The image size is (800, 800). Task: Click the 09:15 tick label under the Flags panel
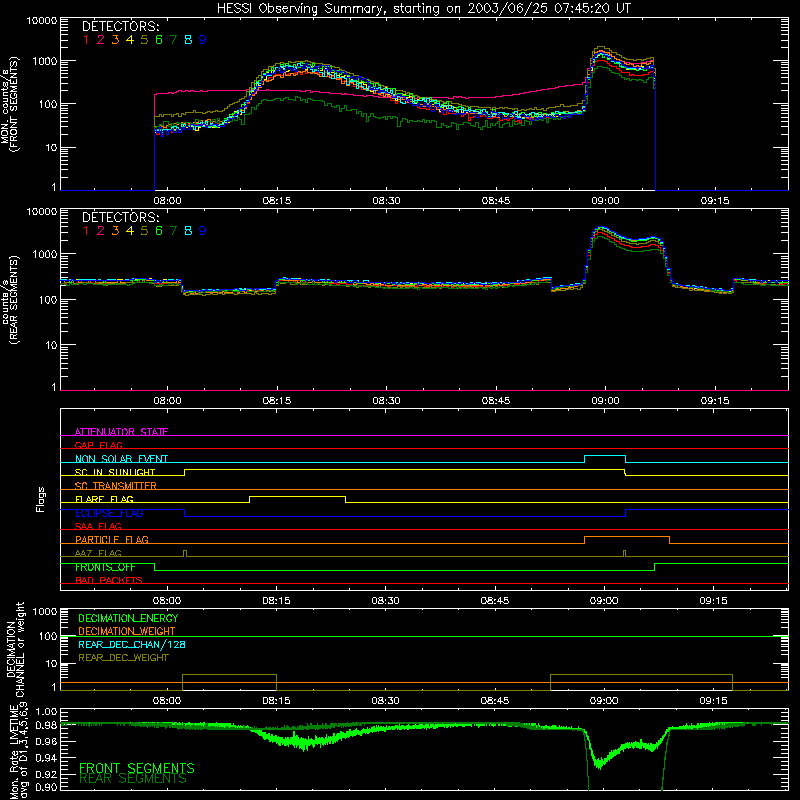click(x=713, y=601)
